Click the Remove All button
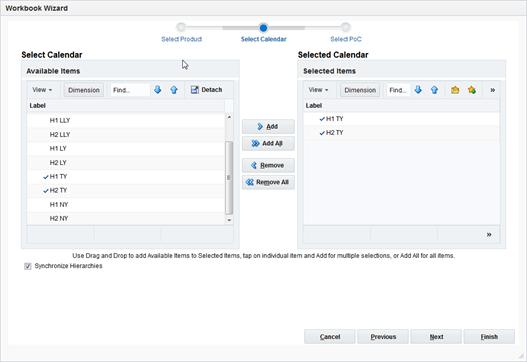Image resolution: width=527 pixels, height=362 pixels. [268, 182]
